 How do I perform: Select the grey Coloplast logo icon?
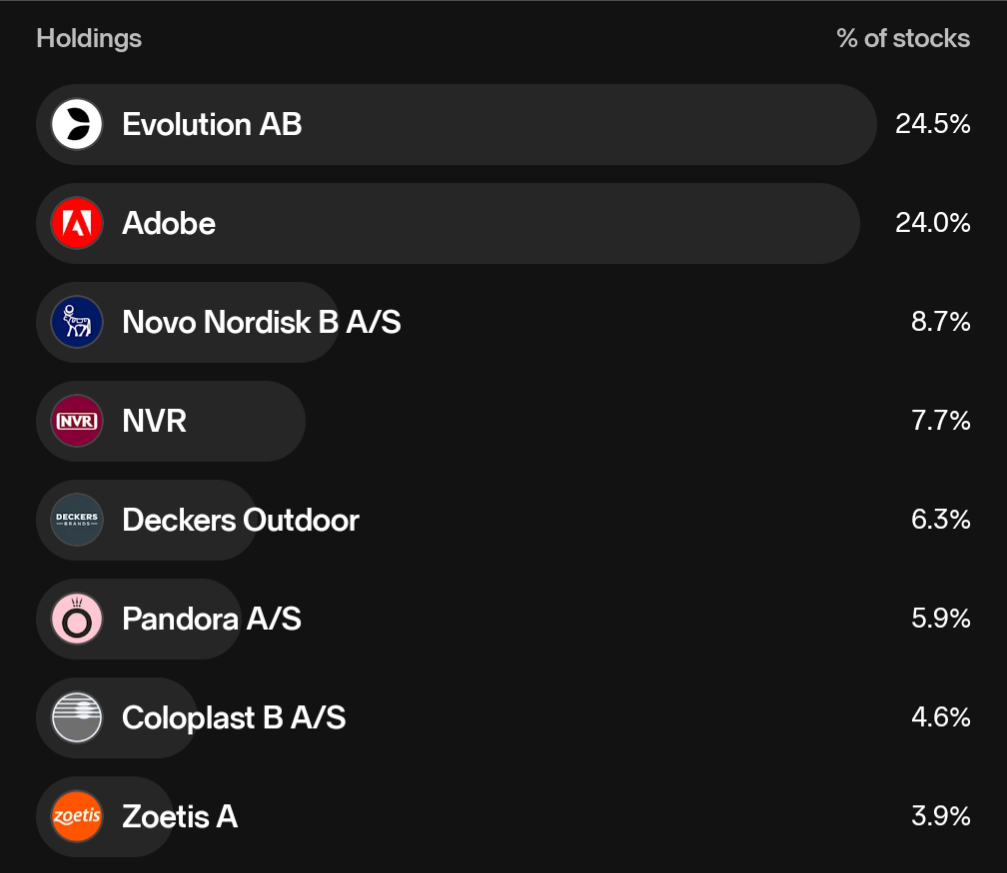click(76, 718)
